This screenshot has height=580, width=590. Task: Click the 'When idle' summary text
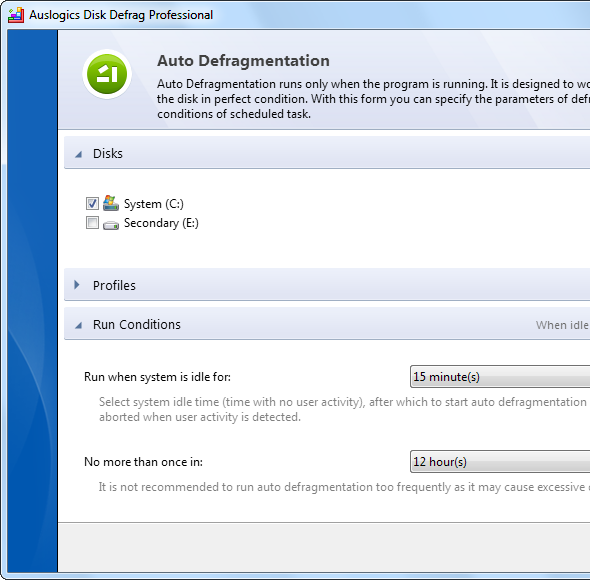(x=562, y=325)
